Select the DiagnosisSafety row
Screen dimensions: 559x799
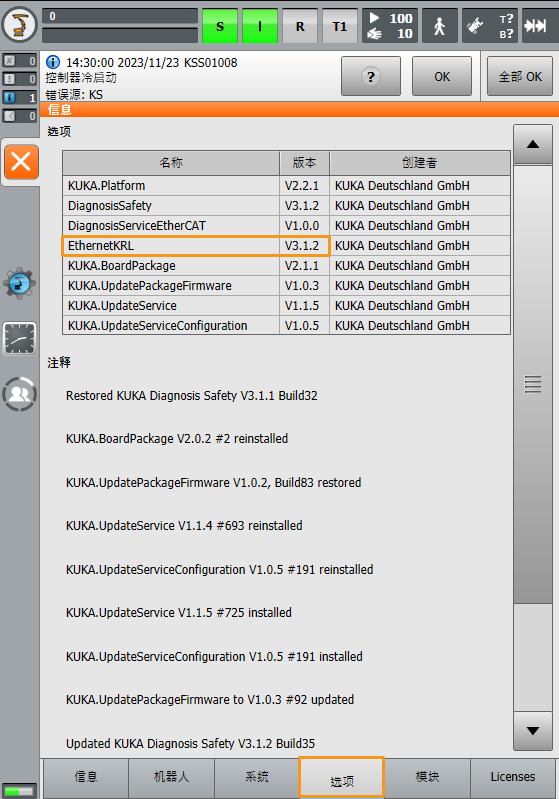click(286, 205)
